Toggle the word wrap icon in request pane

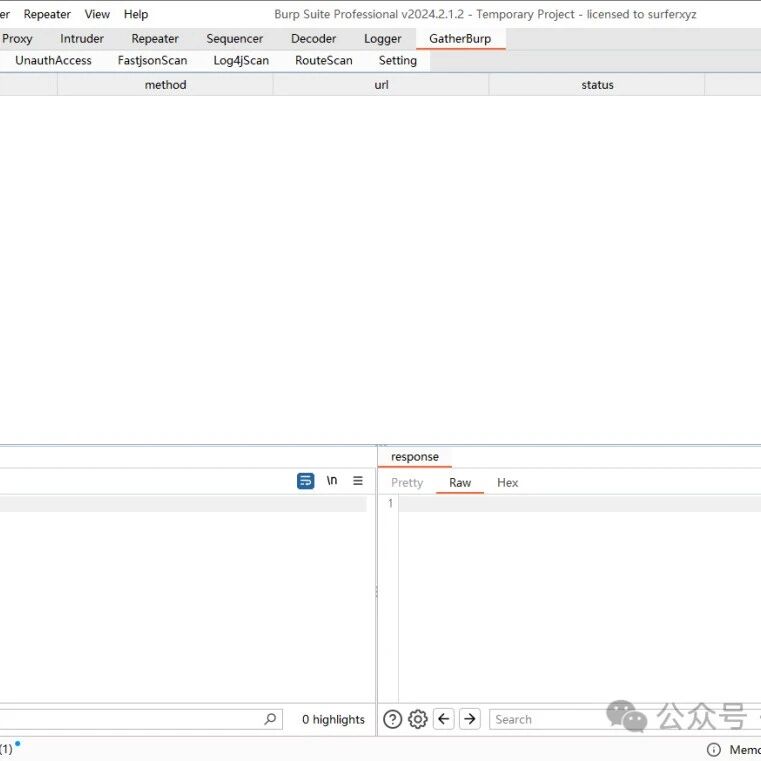305,481
